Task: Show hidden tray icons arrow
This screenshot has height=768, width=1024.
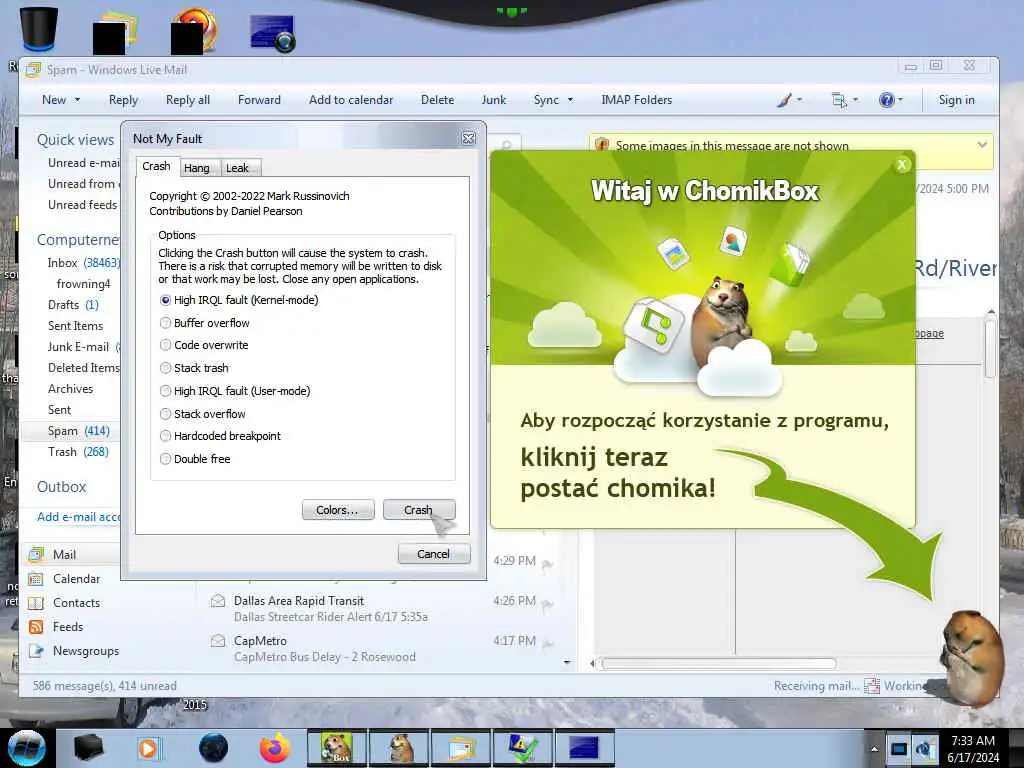Action: pyautogui.click(x=874, y=749)
